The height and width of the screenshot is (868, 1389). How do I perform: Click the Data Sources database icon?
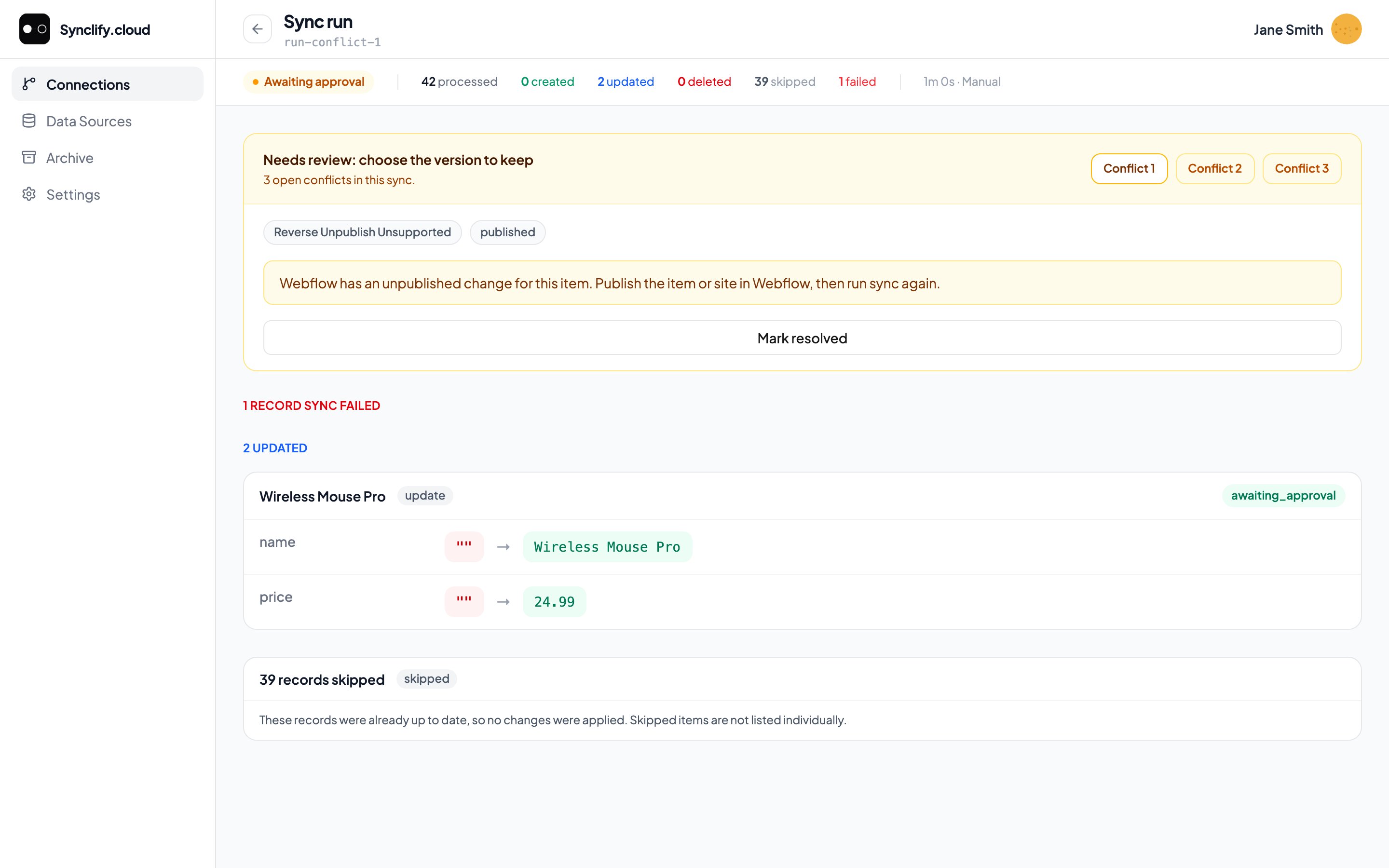(29, 121)
